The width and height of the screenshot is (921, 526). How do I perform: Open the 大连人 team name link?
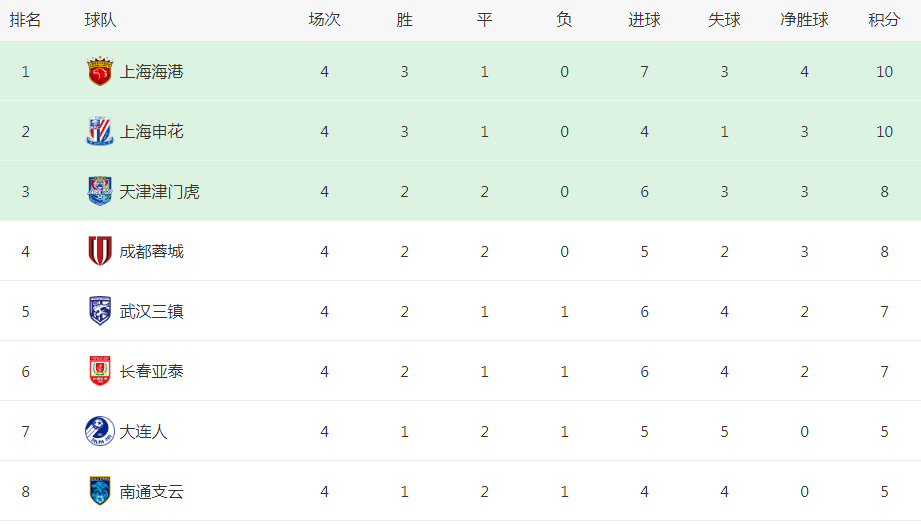[144, 432]
